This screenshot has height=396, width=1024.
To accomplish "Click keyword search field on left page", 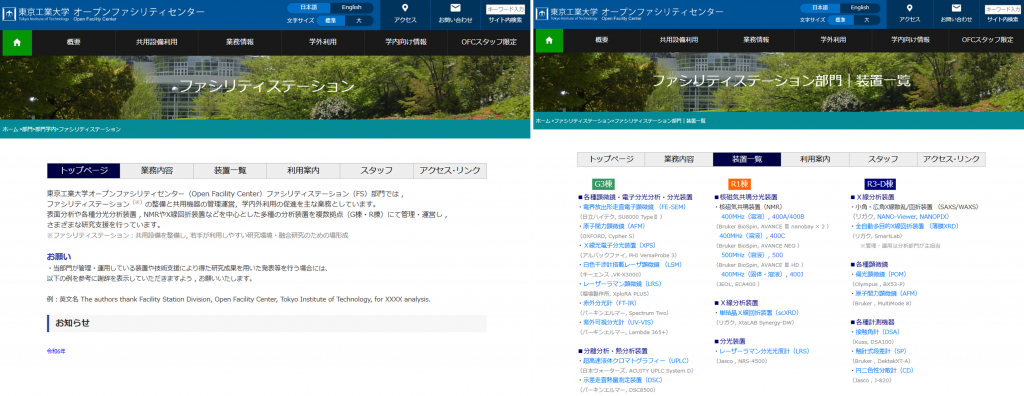I will coord(505,9).
